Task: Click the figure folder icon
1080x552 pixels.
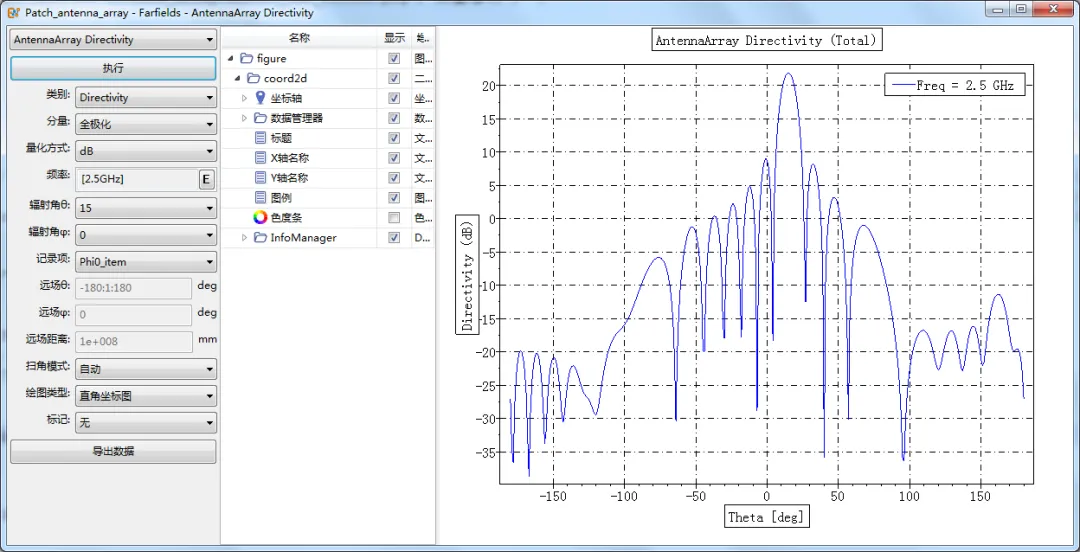Action: (x=246, y=59)
